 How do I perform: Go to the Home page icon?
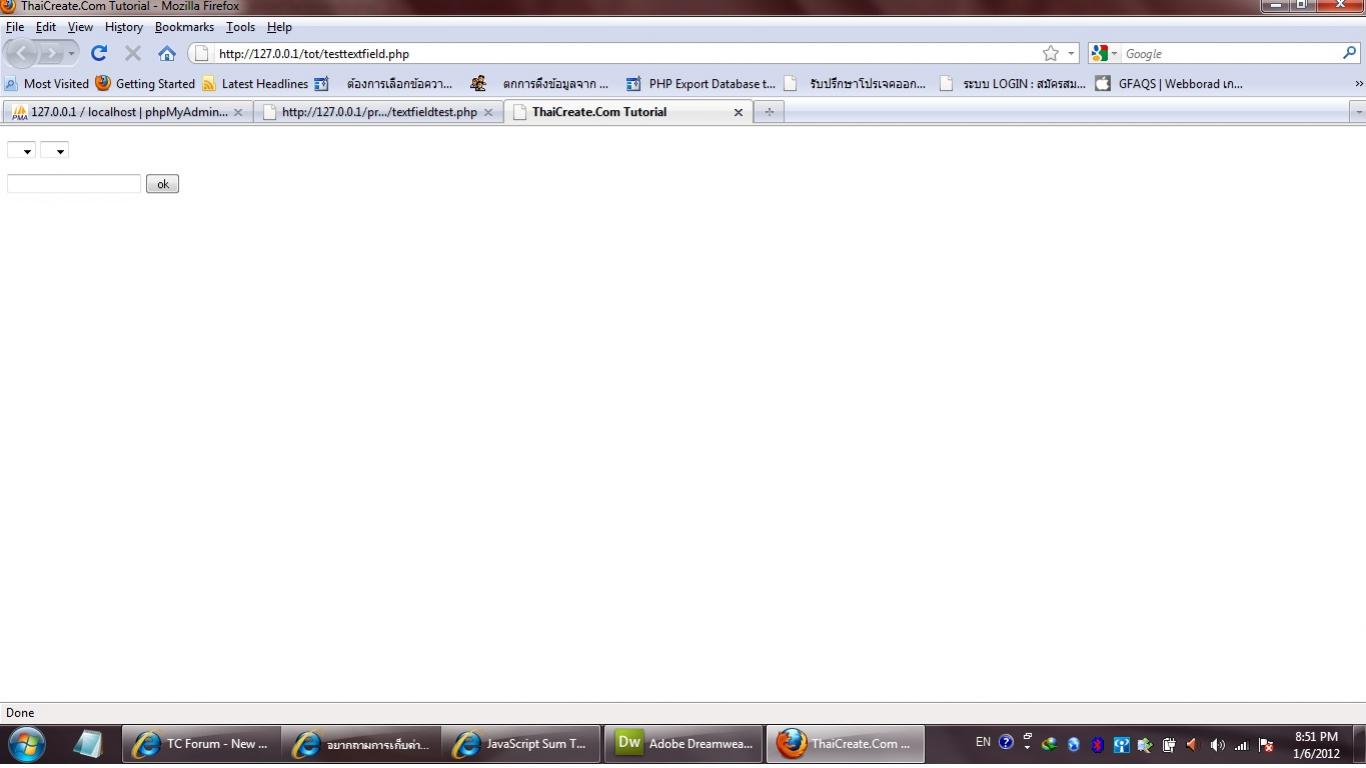point(167,54)
